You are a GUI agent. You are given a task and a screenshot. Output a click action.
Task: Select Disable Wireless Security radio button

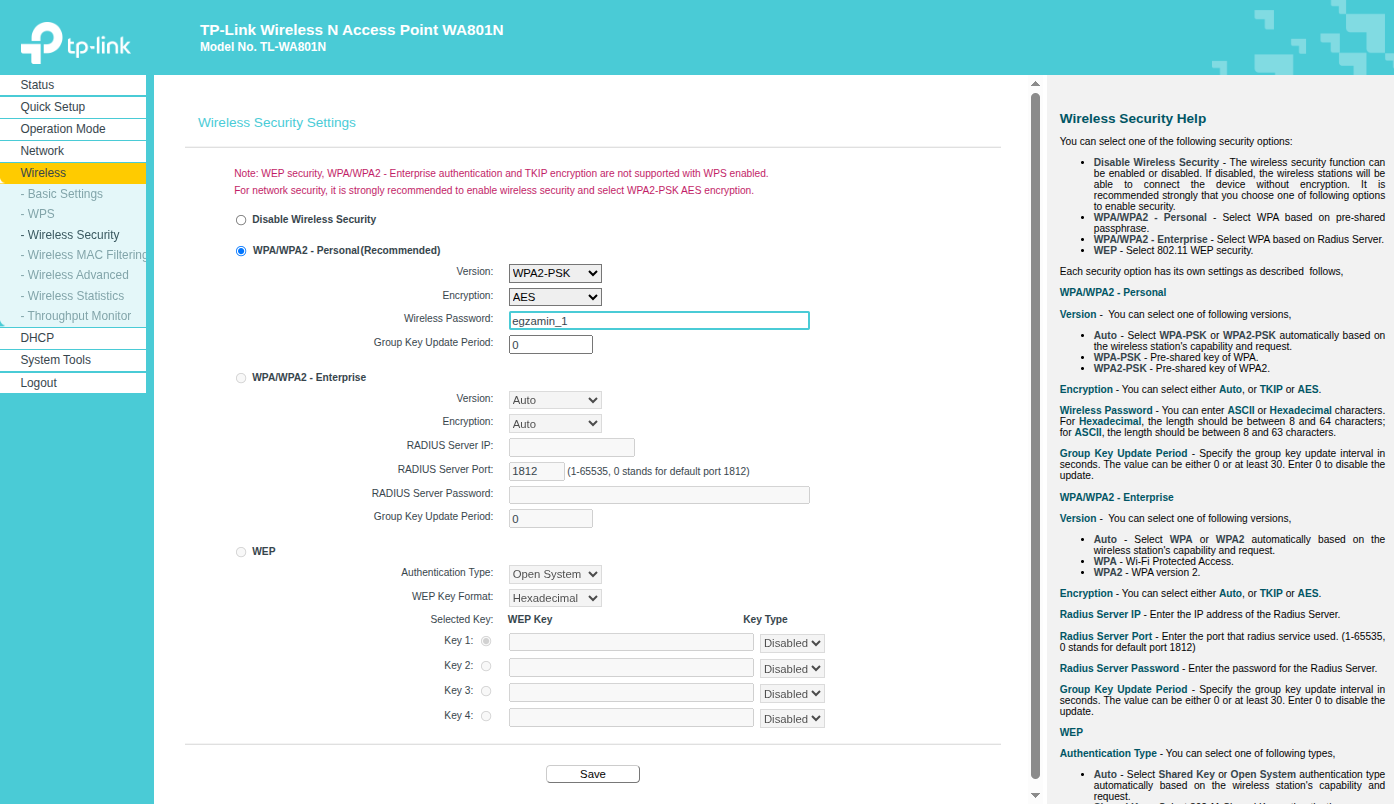click(x=240, y=220)
